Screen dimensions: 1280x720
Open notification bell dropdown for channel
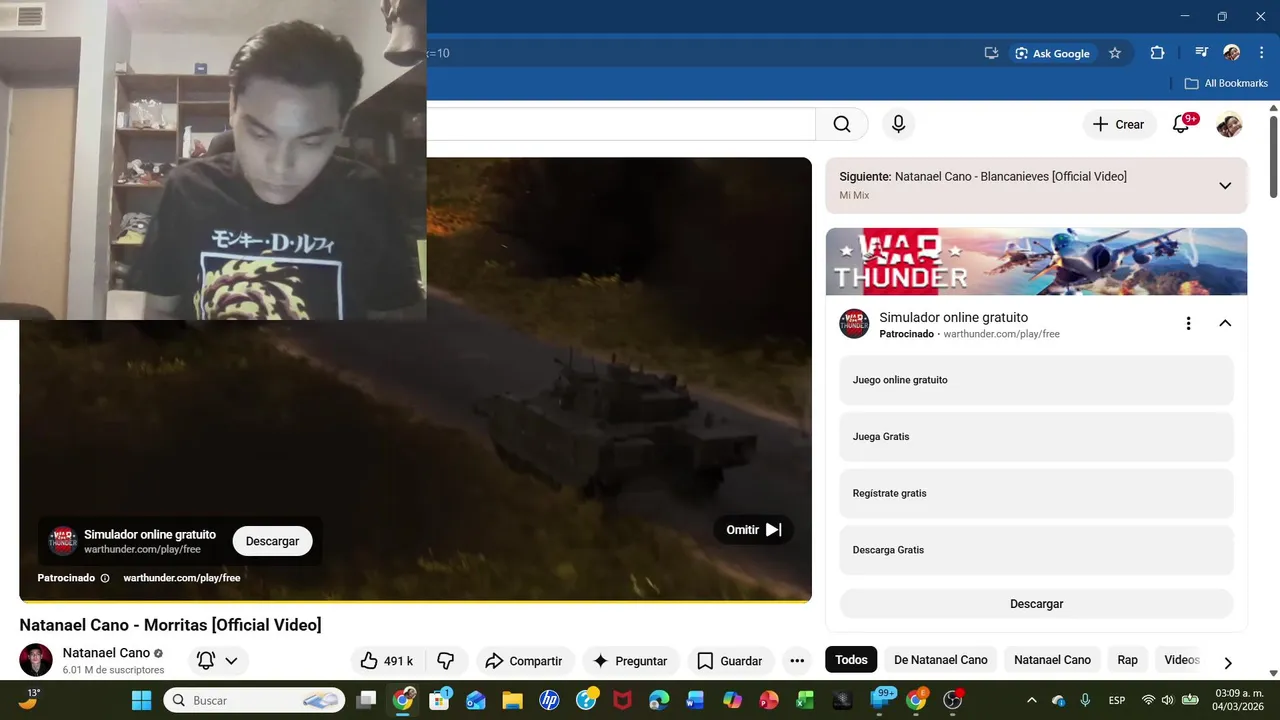pyautogui.click(x=218, y=661)
